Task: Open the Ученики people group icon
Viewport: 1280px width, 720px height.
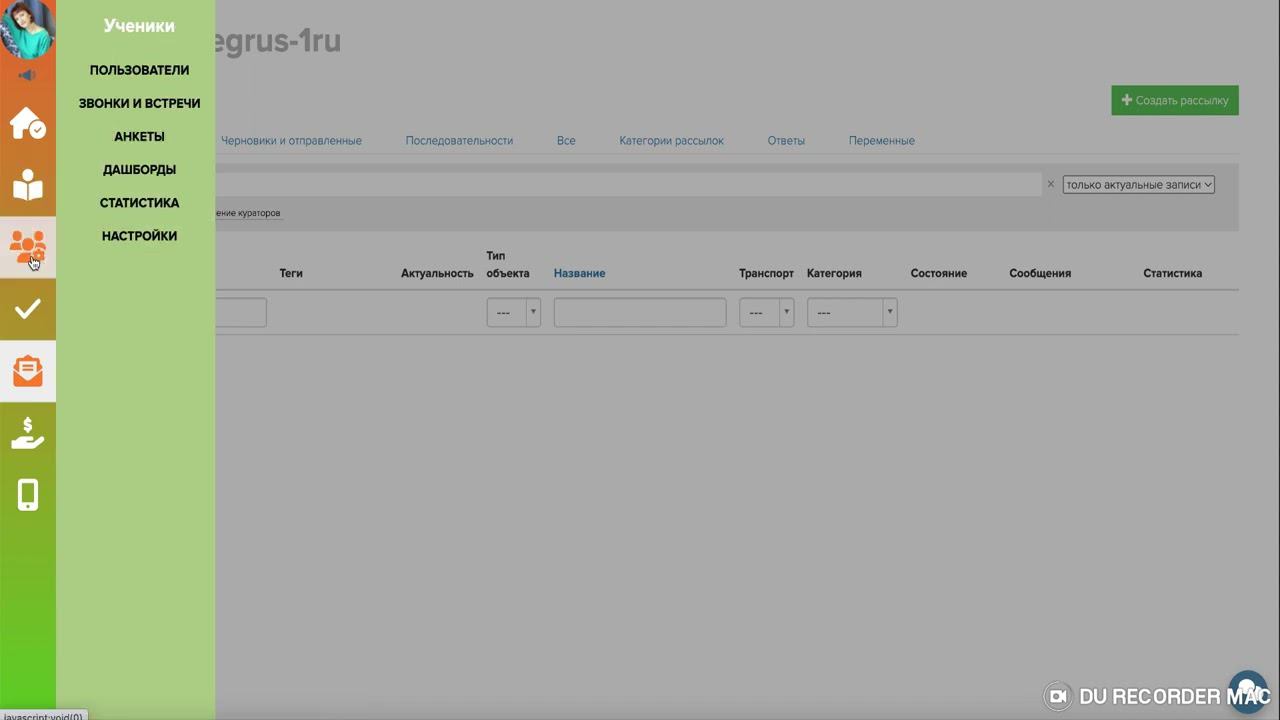Action: coord(28,247)
